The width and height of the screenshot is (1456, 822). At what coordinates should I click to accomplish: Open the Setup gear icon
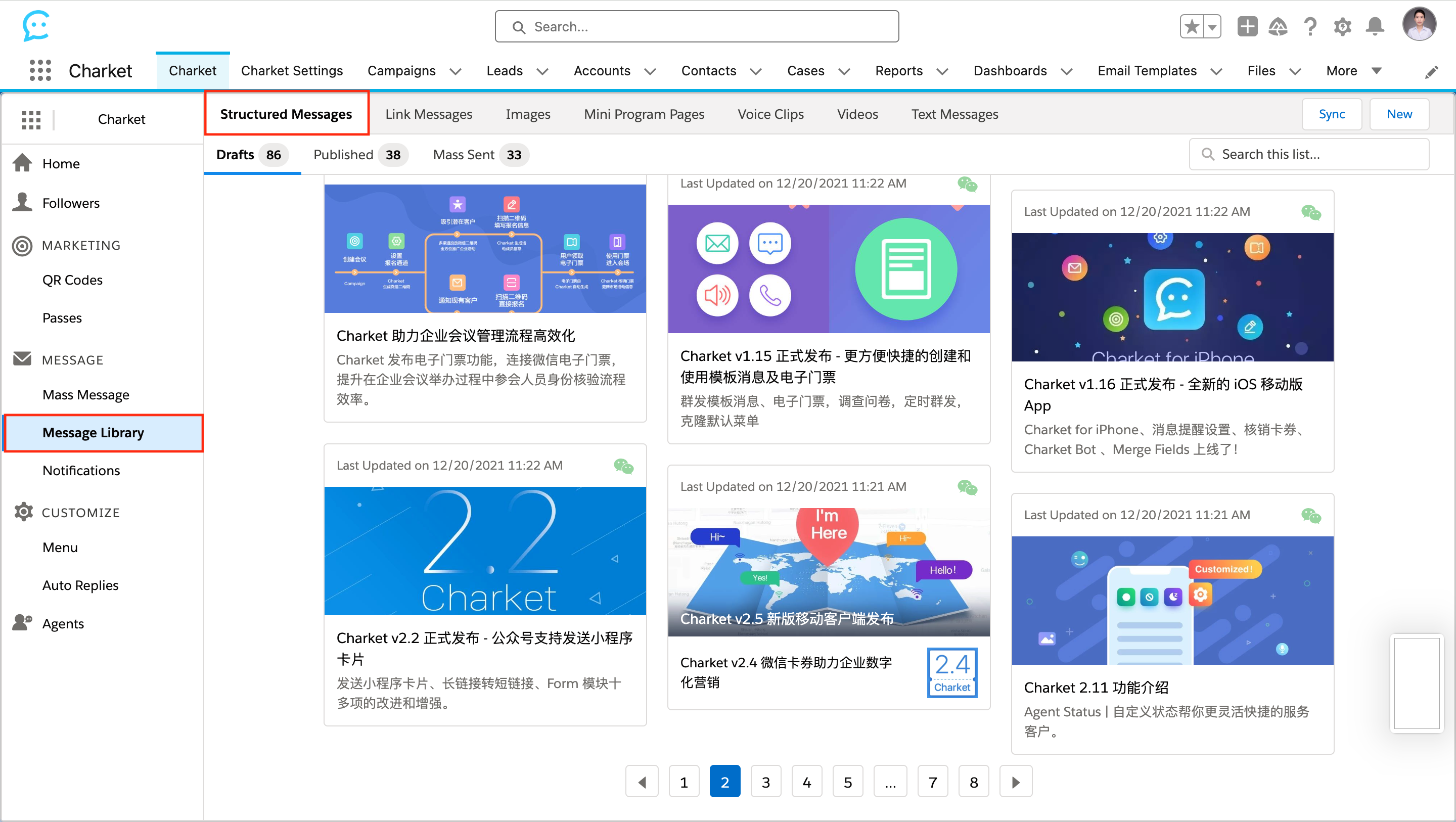1342,27
